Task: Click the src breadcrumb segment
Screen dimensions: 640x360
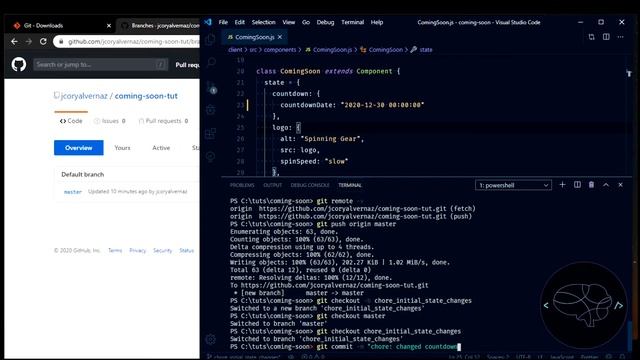Action: pyautogui.click(x=253, y=50)
